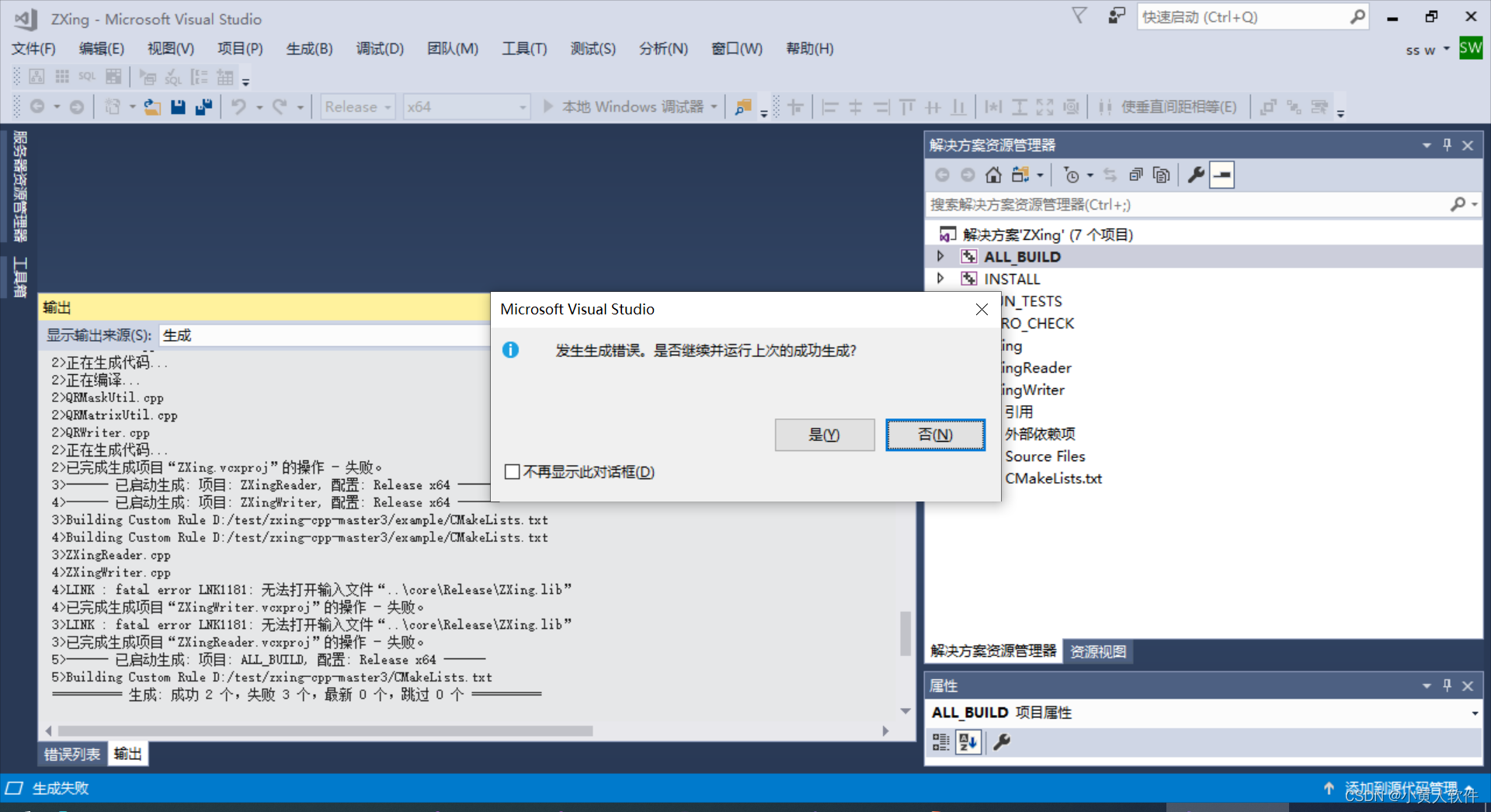Click the Property Pages wrench in Properties panel
Screen dimensions: 1491x812
[x=1003, y=743]
